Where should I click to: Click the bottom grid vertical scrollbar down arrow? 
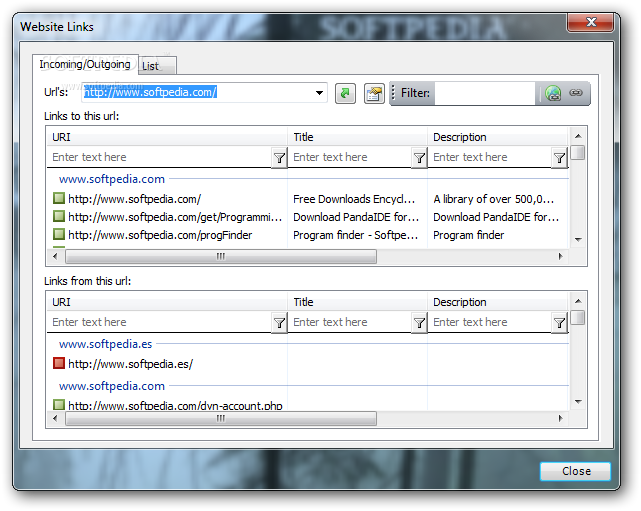578,402
